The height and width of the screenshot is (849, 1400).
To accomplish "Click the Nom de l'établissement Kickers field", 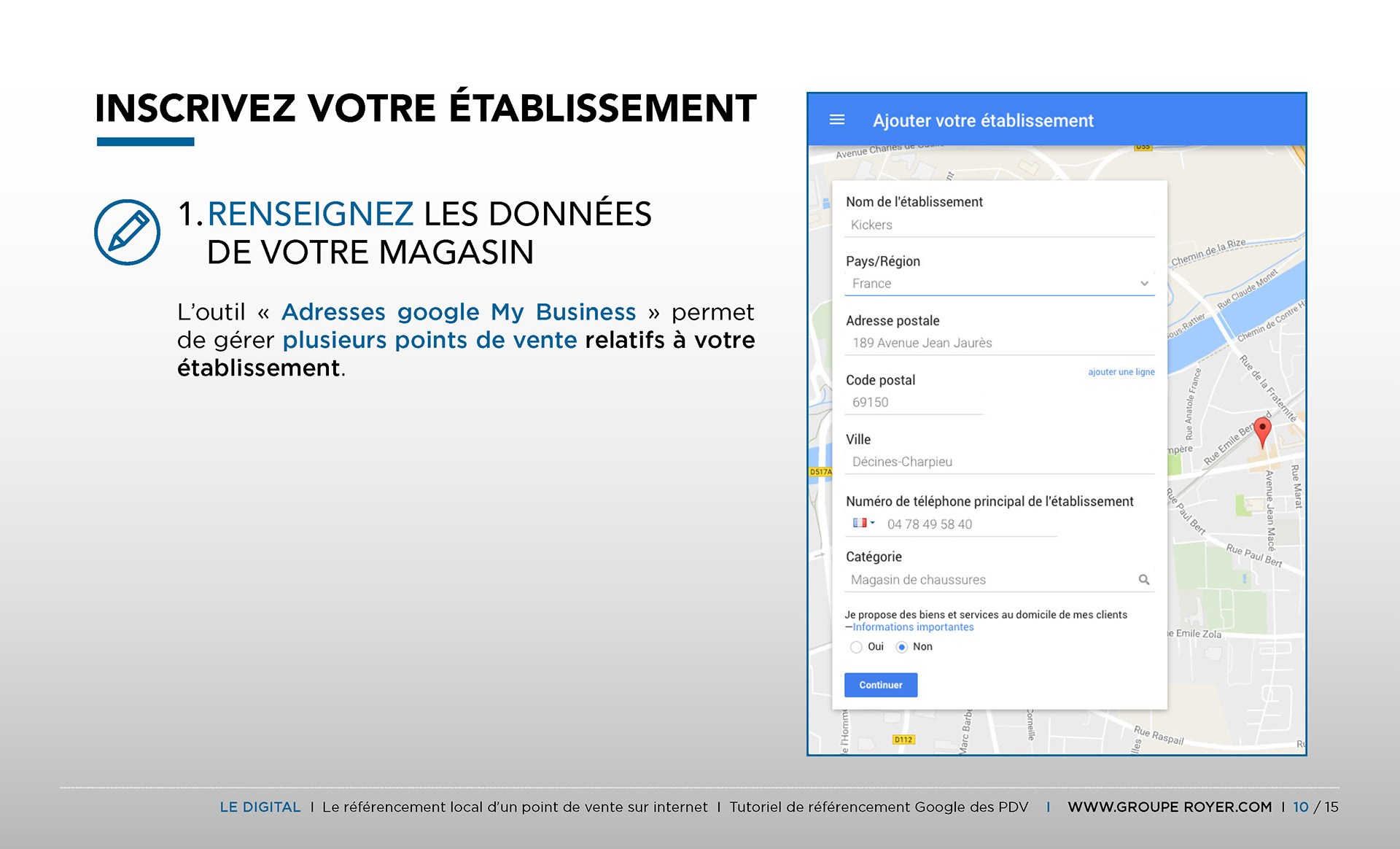I will point(999,225).
